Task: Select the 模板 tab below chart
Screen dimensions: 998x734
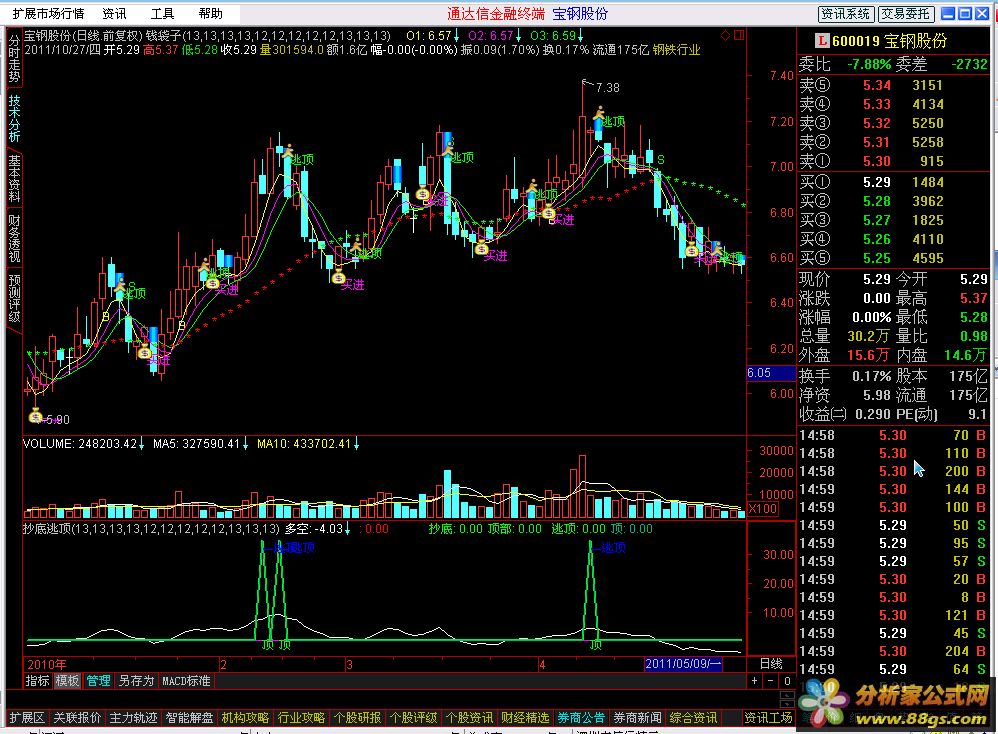Action: point(67,681)
